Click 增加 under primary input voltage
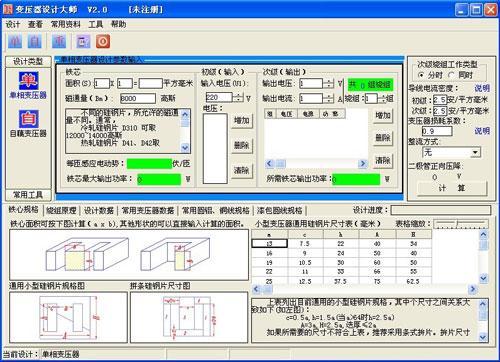 pyautogui.click(x=242, y=121)
